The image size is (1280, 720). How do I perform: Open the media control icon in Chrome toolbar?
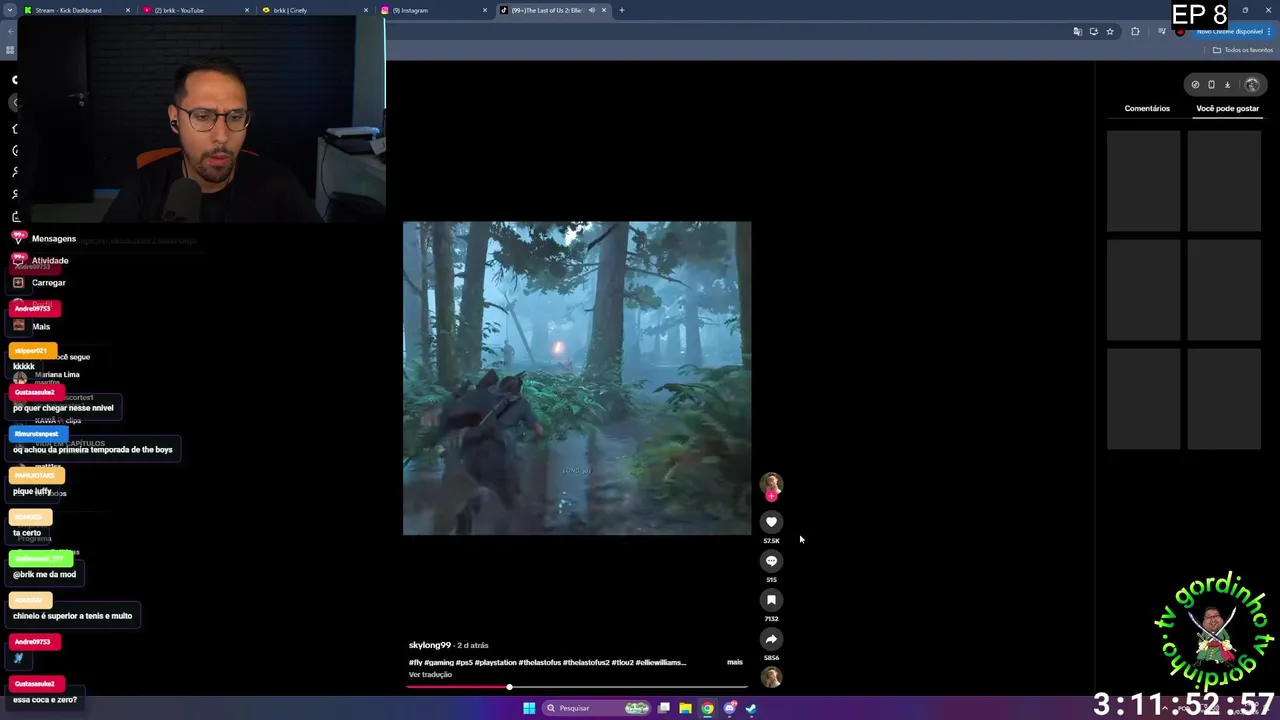(1161, 31)
